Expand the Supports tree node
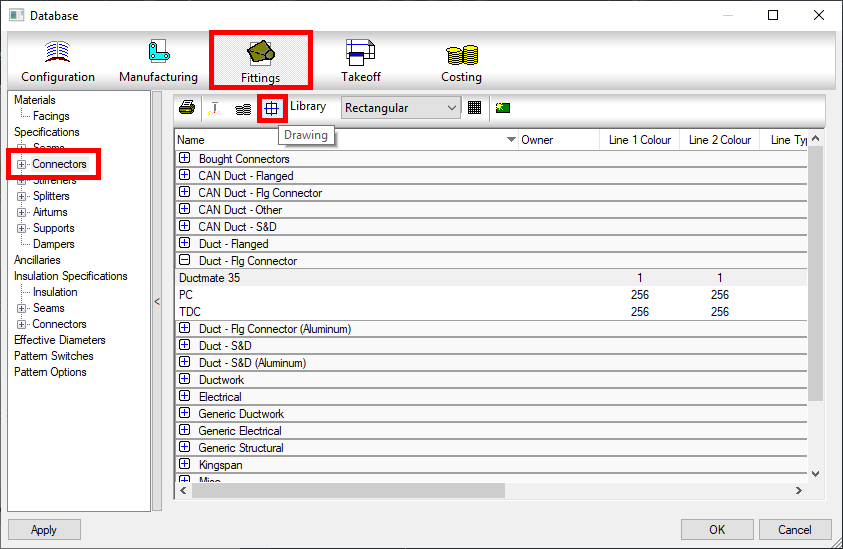The width and height of the screenshot is (843, 549). [x=22, y=229]
